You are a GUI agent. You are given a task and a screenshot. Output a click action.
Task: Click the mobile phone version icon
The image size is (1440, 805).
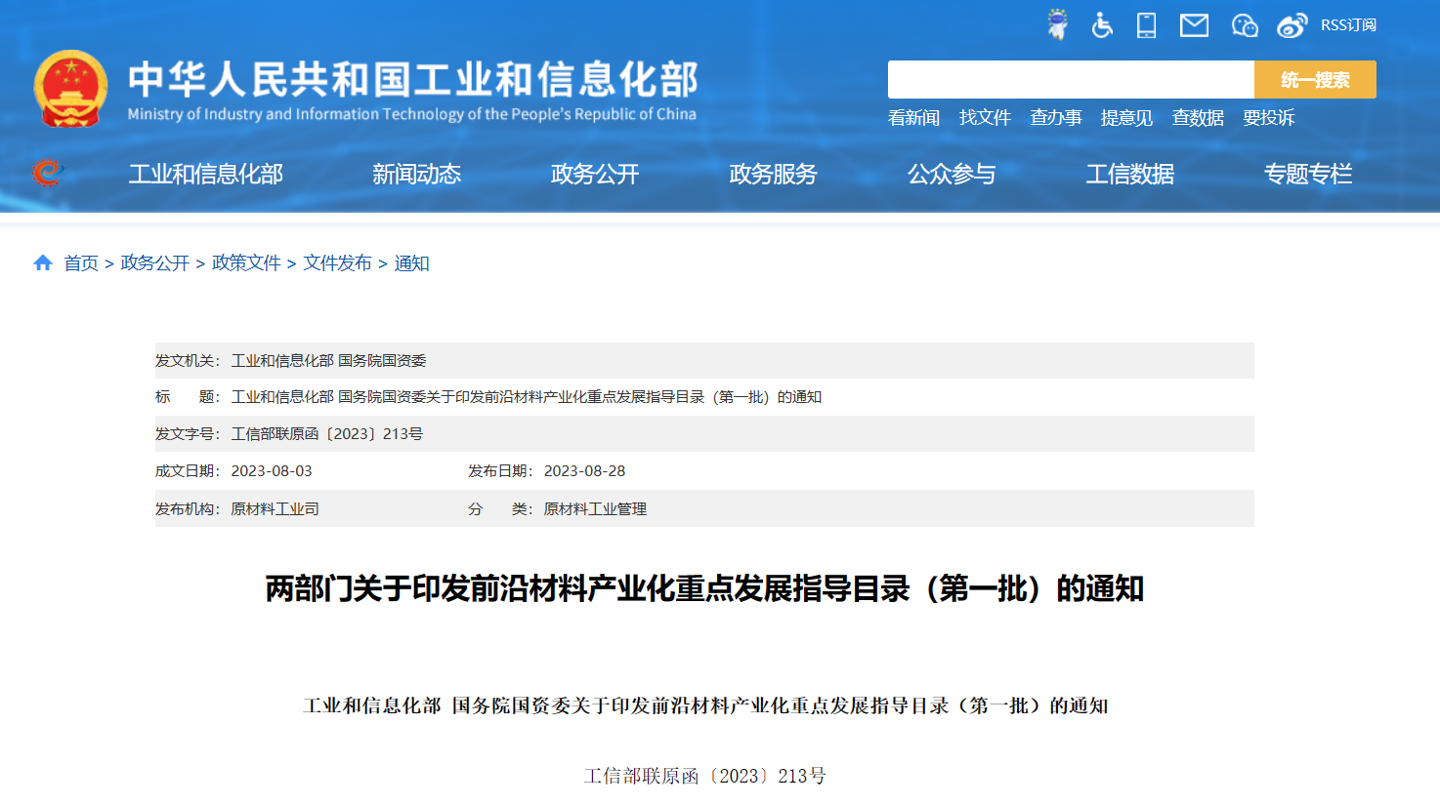[1147, 25]
